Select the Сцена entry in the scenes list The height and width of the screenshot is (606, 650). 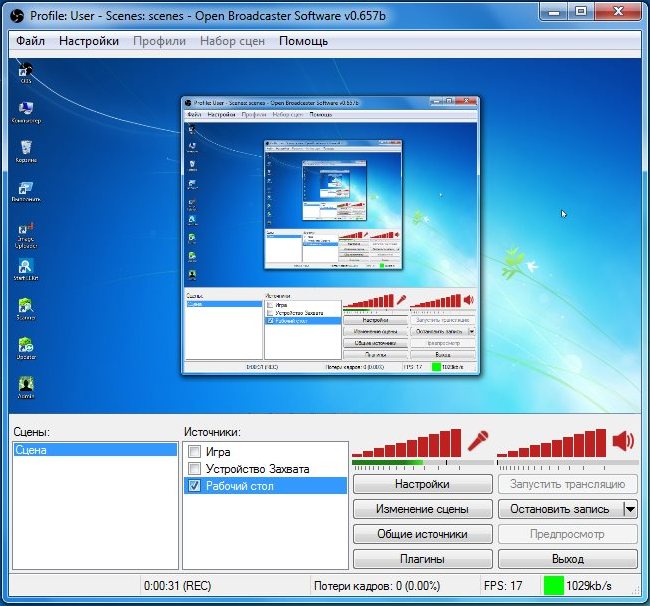[x=95, y=450]
